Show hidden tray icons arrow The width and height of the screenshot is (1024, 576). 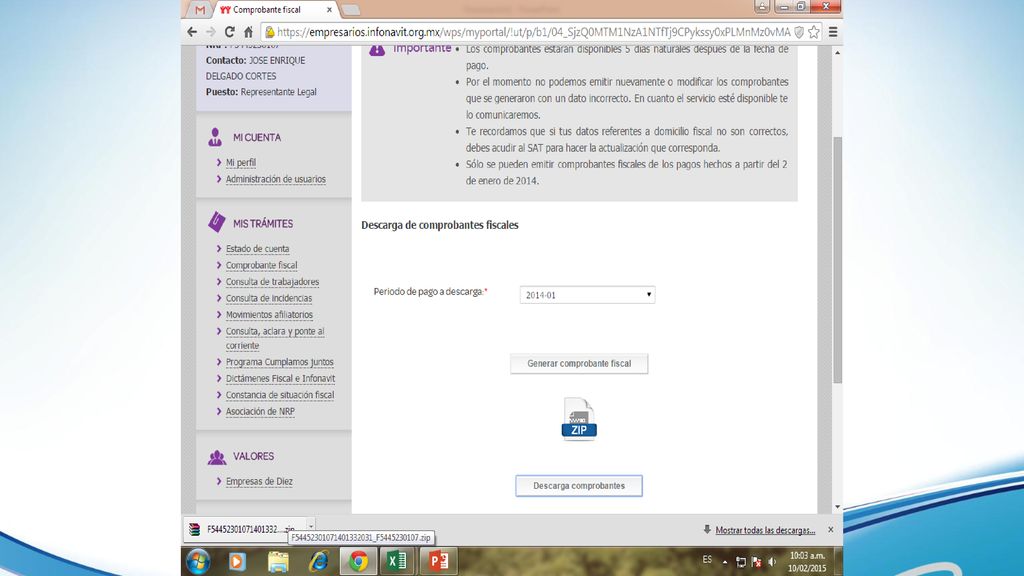(724, 562)
